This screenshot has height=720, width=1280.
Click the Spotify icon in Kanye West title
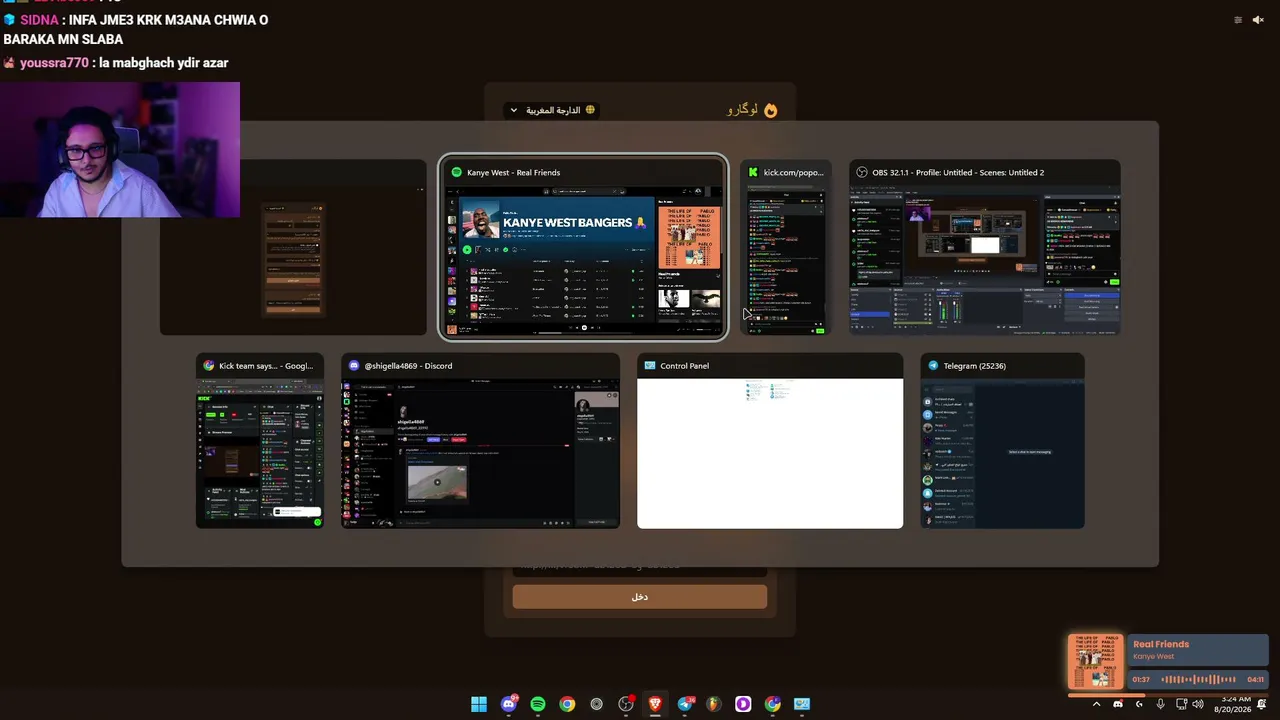click(x=456, y=173)
